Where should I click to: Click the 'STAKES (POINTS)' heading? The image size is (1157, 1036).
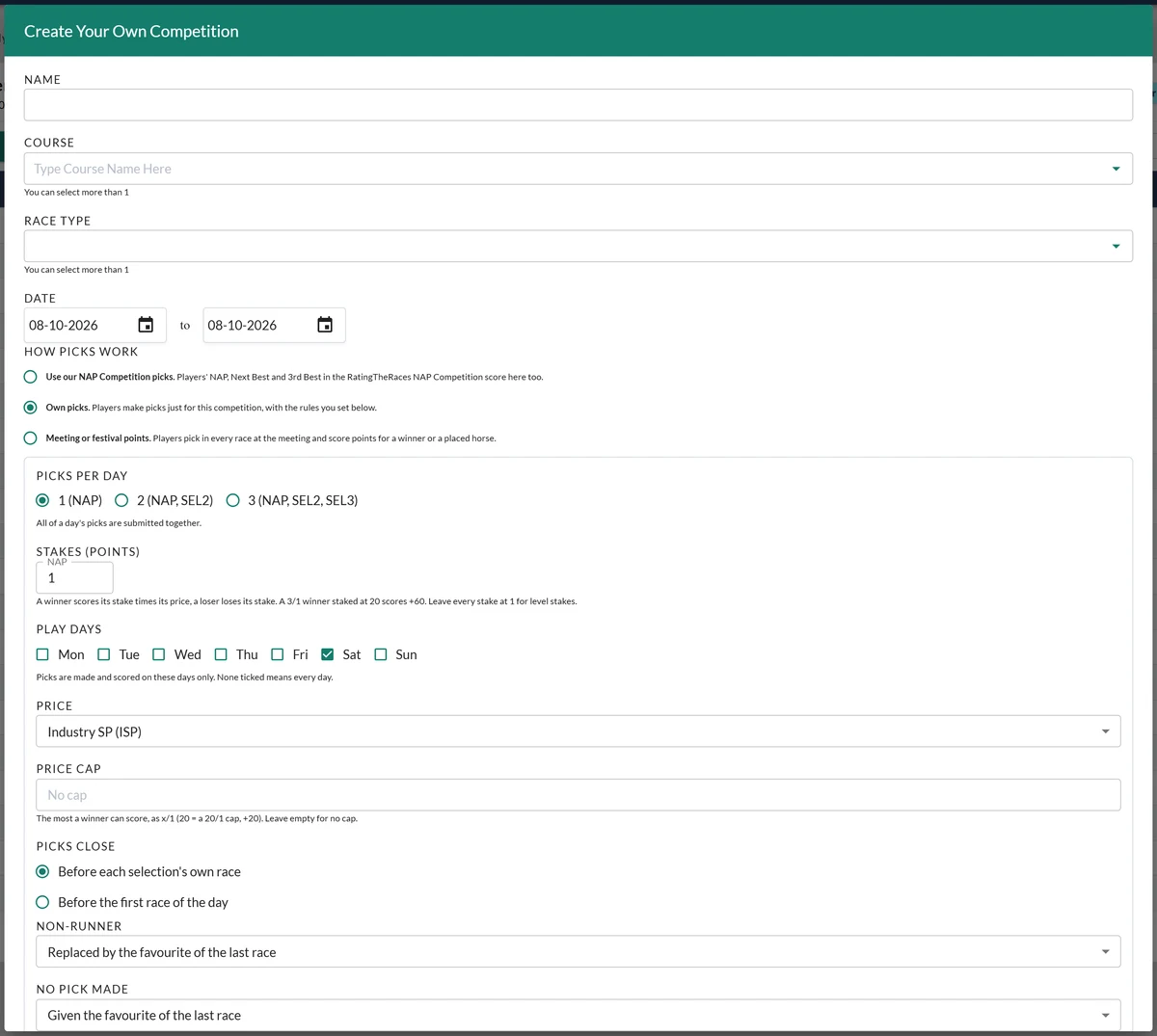88,551
